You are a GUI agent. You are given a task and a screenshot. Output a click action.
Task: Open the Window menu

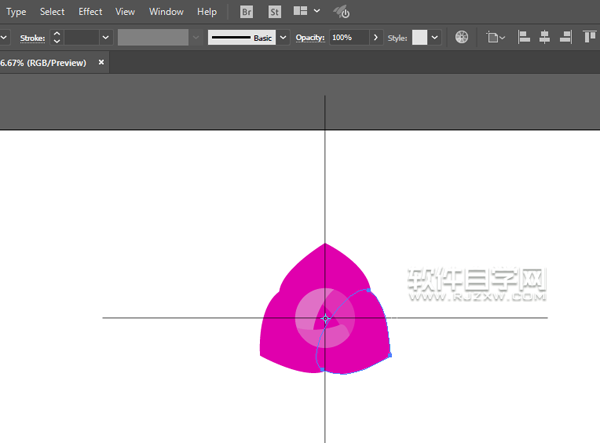166,12
